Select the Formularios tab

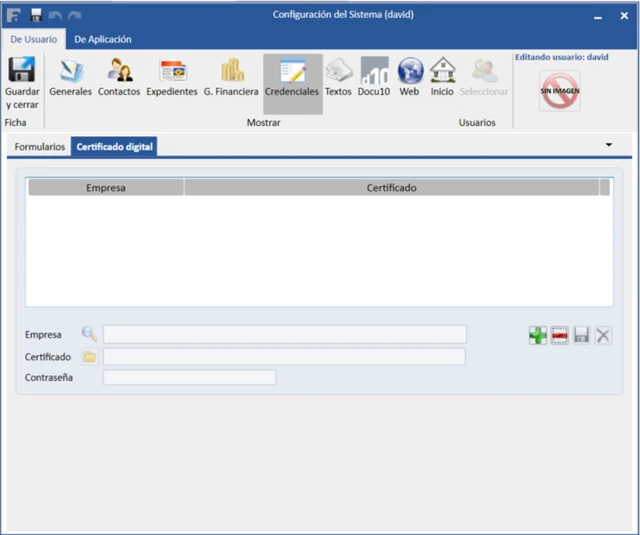40,147
